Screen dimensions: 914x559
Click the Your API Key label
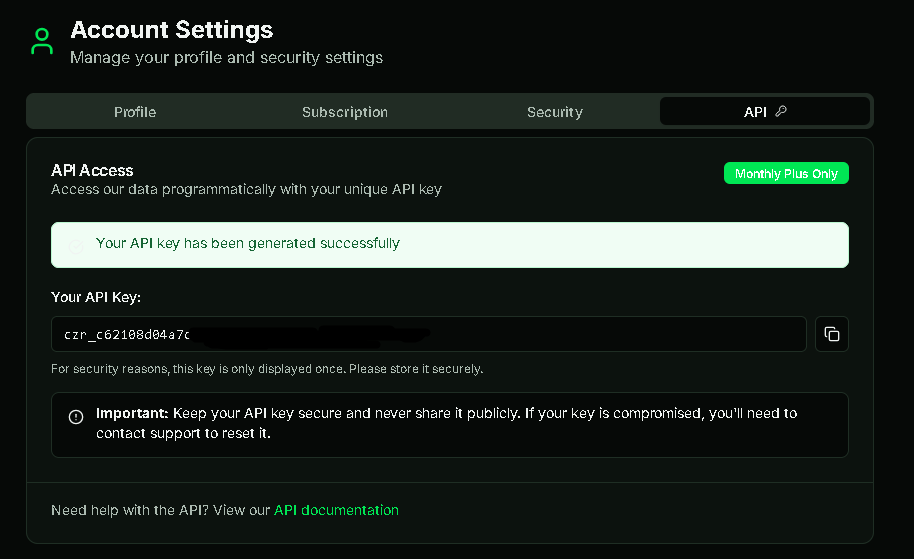pyautogui.click(x=96, y=297)
